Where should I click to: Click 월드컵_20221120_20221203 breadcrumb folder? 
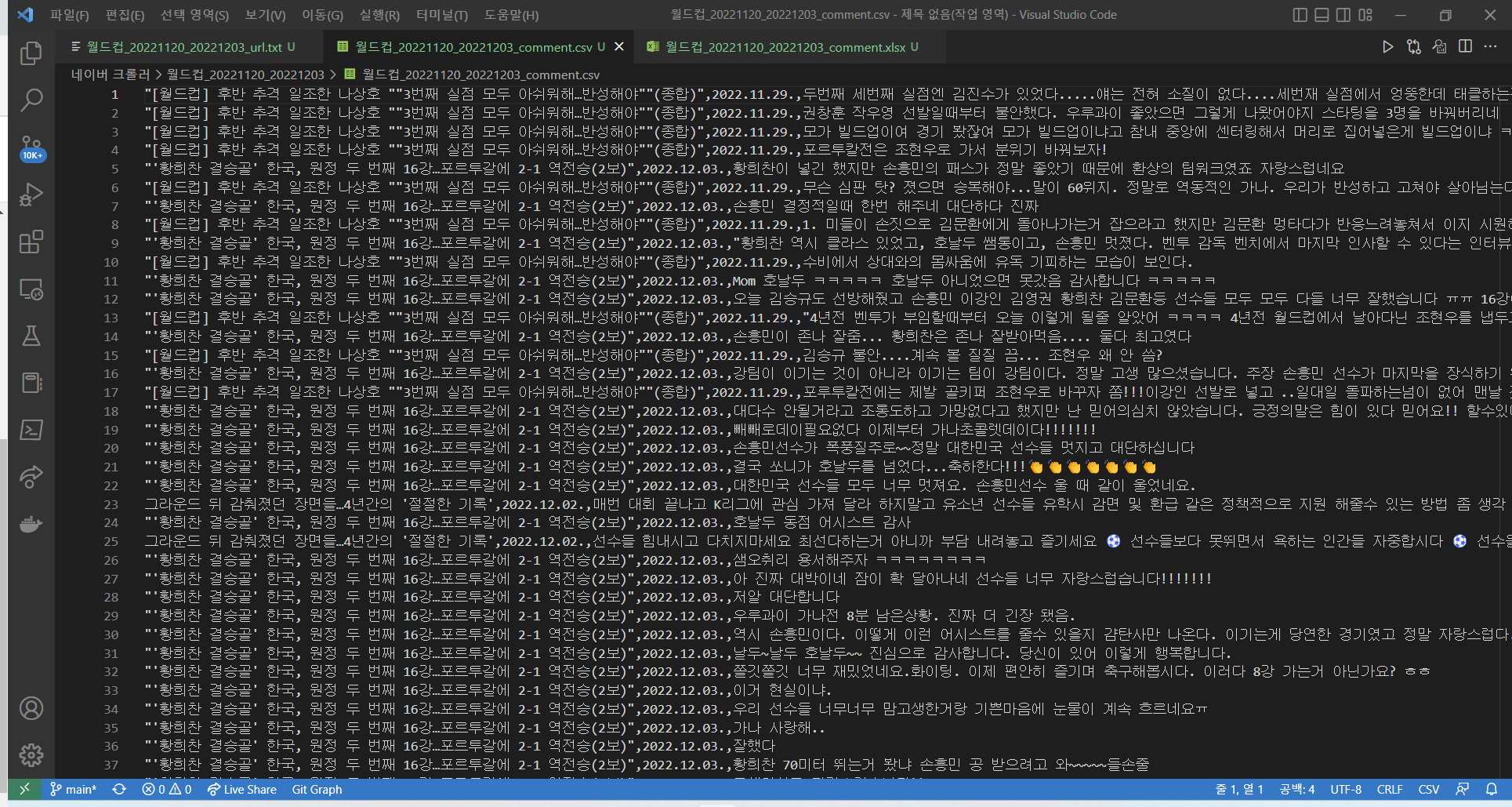(245, 75)
